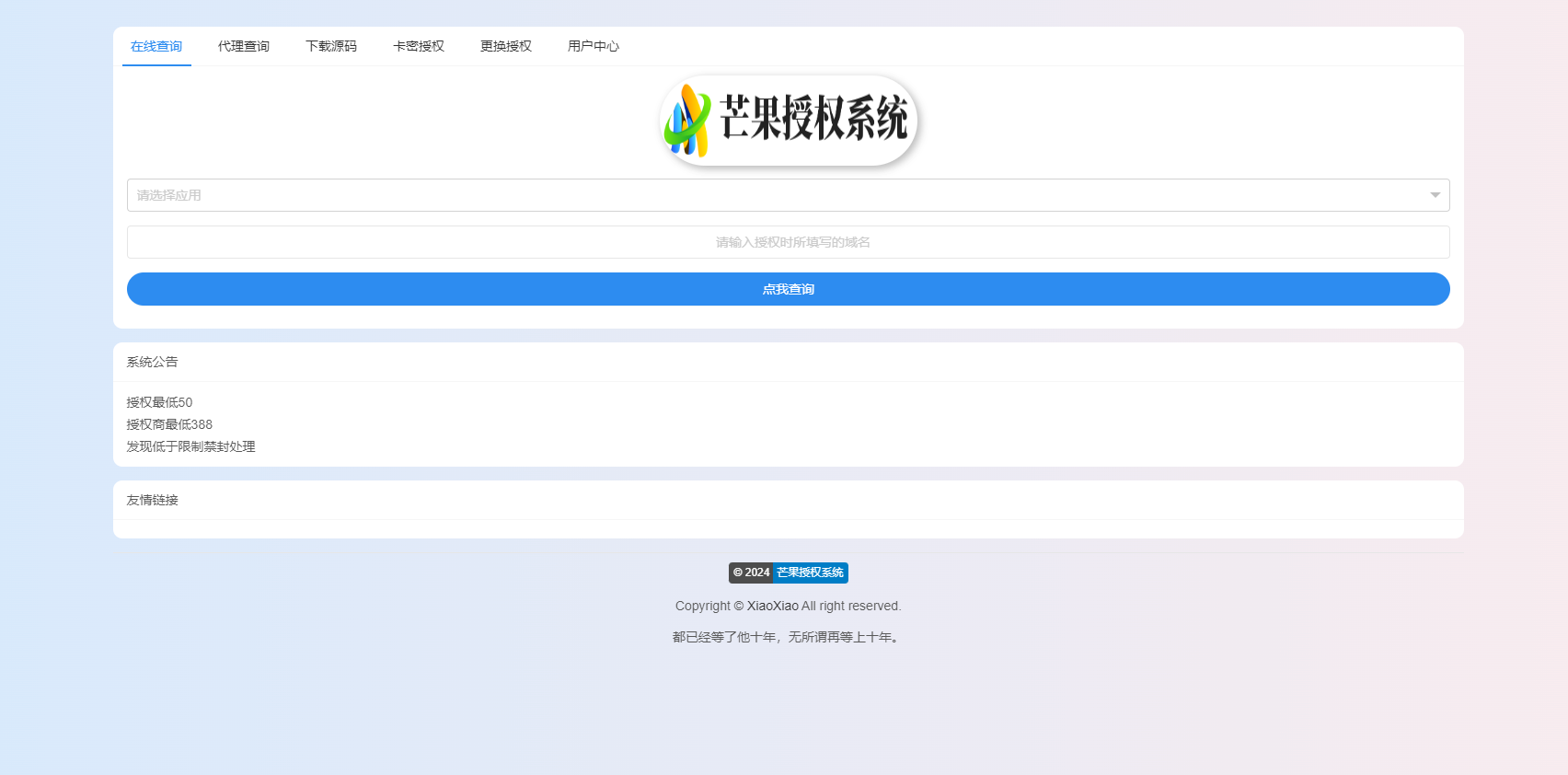Image resolution: width=1568 pixels, height=775 pixels.
Task: Switch to the 在线查询 tab
Action: click(156, 46)
